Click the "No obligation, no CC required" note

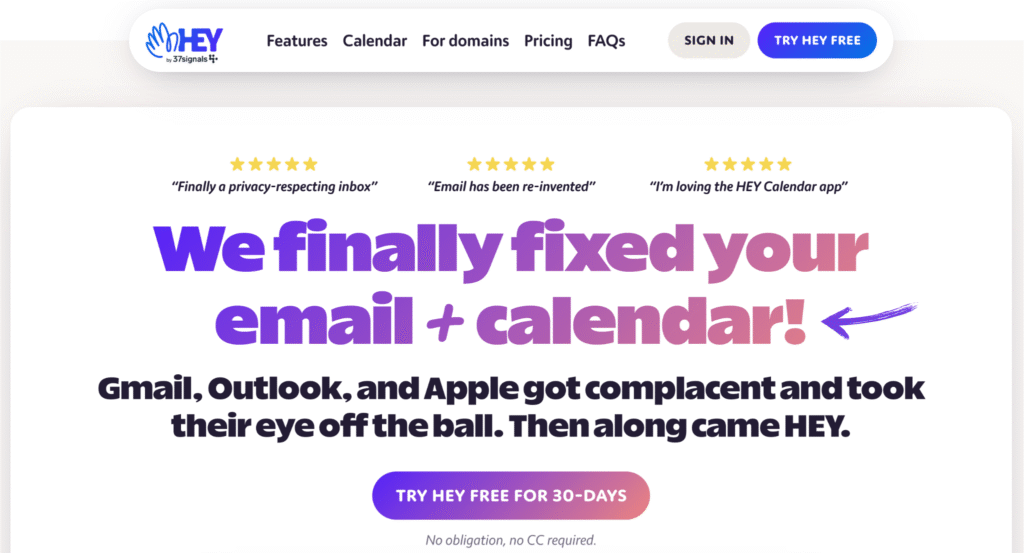click(x=511, y=540)
